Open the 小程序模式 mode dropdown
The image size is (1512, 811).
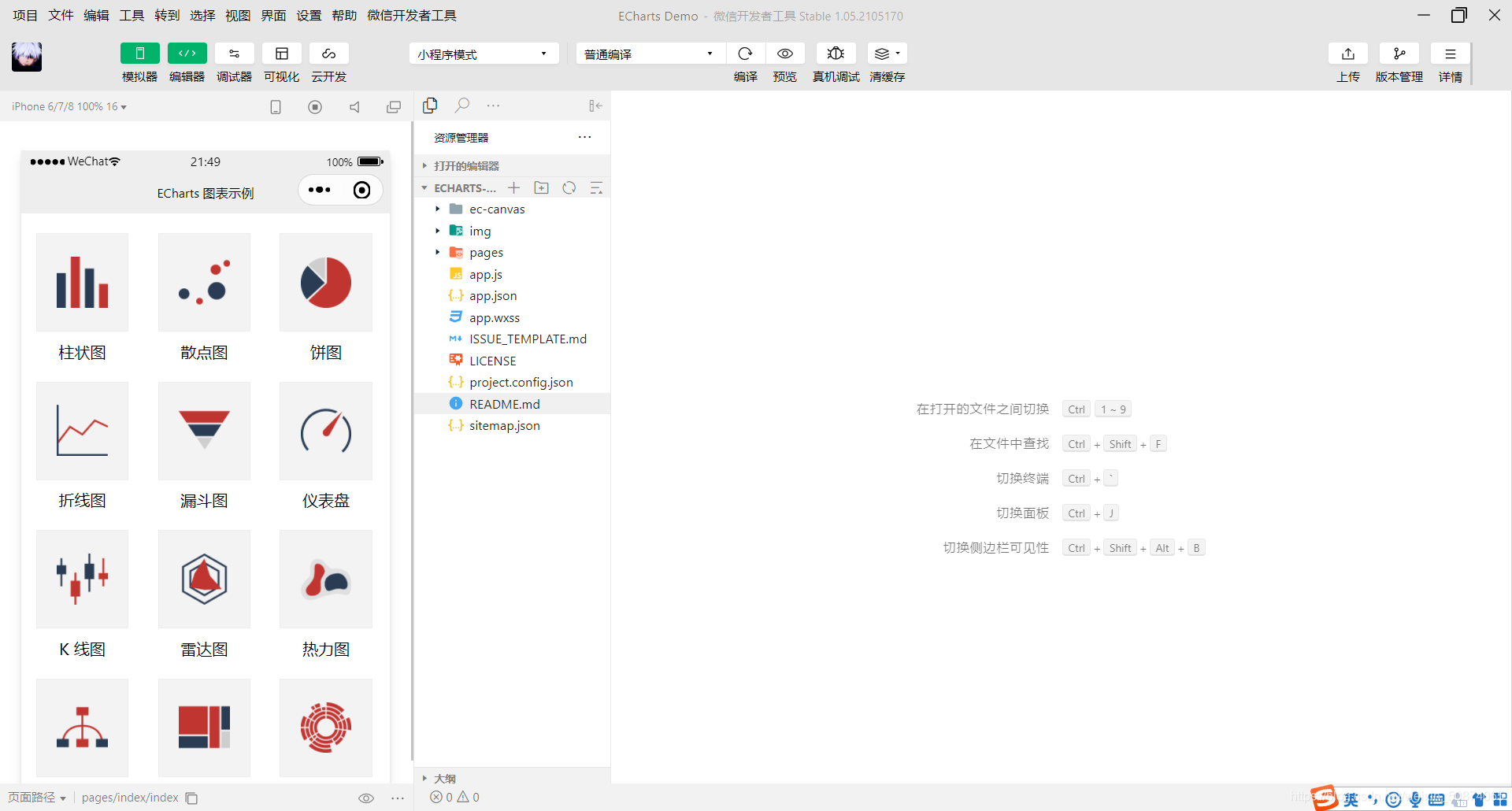tap(484, 54)
